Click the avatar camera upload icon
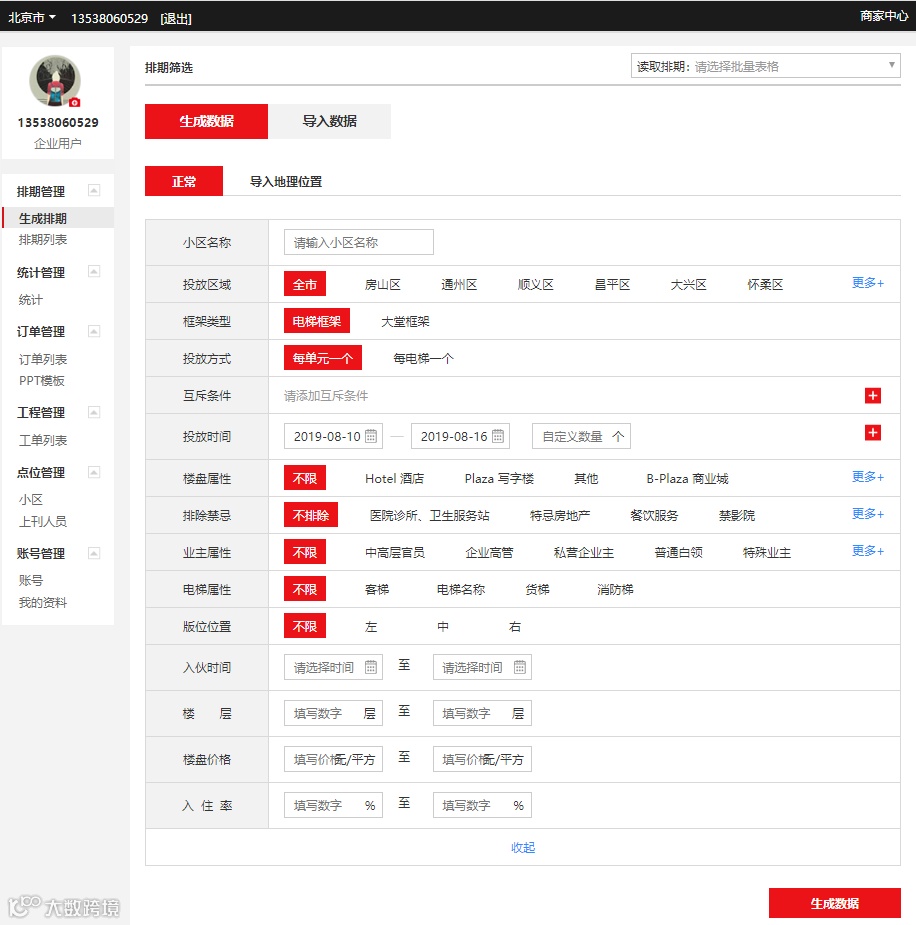916x925 pixels. click(74, 103)
